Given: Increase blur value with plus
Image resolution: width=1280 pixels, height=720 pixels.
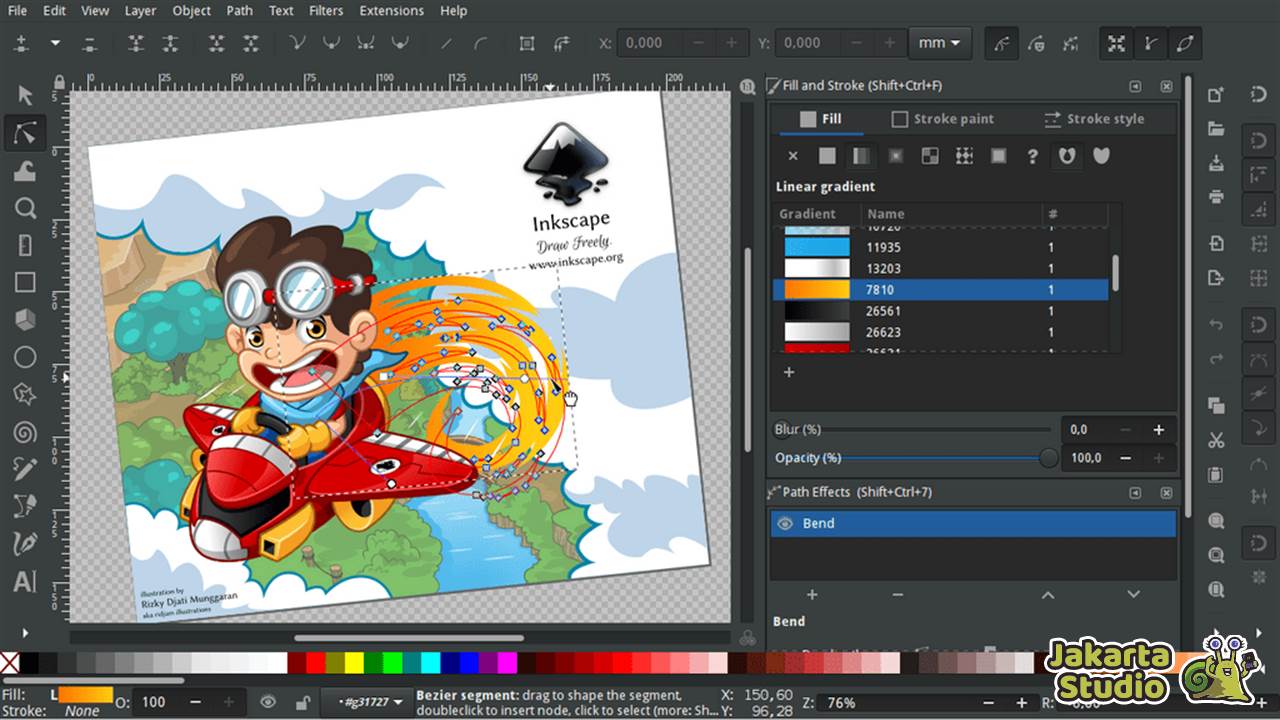Looking at the screenshot, I should pyautogui.click(x=1158, y=429).
